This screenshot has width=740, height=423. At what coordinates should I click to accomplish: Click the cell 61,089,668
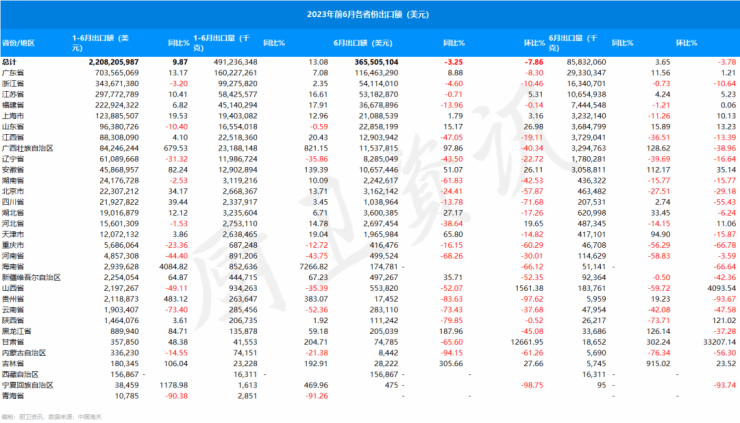click(119, 159)
